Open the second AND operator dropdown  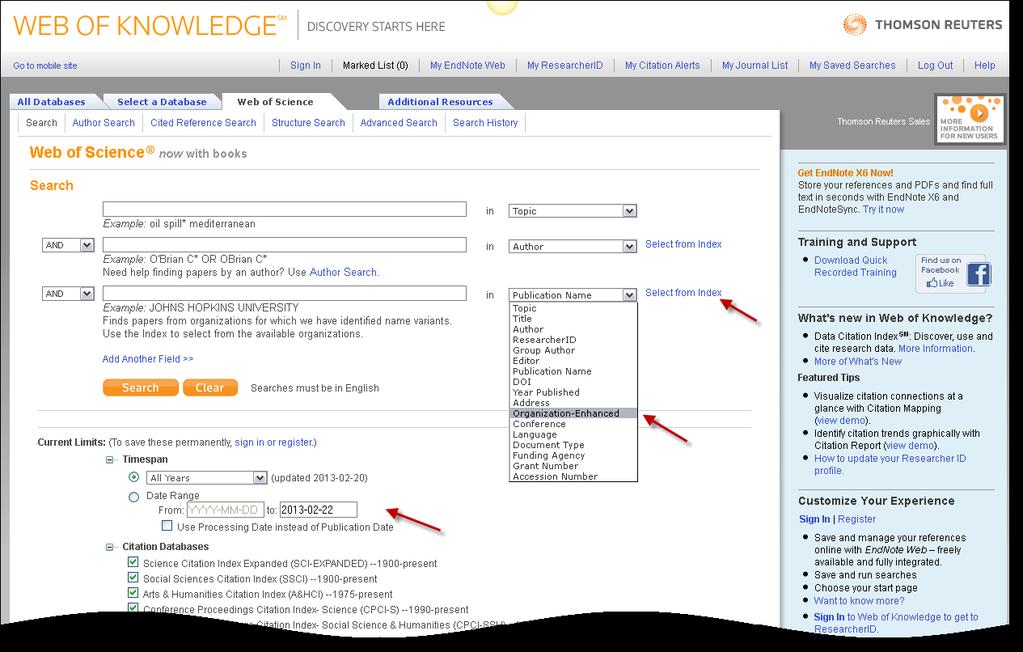coord(68,294)
